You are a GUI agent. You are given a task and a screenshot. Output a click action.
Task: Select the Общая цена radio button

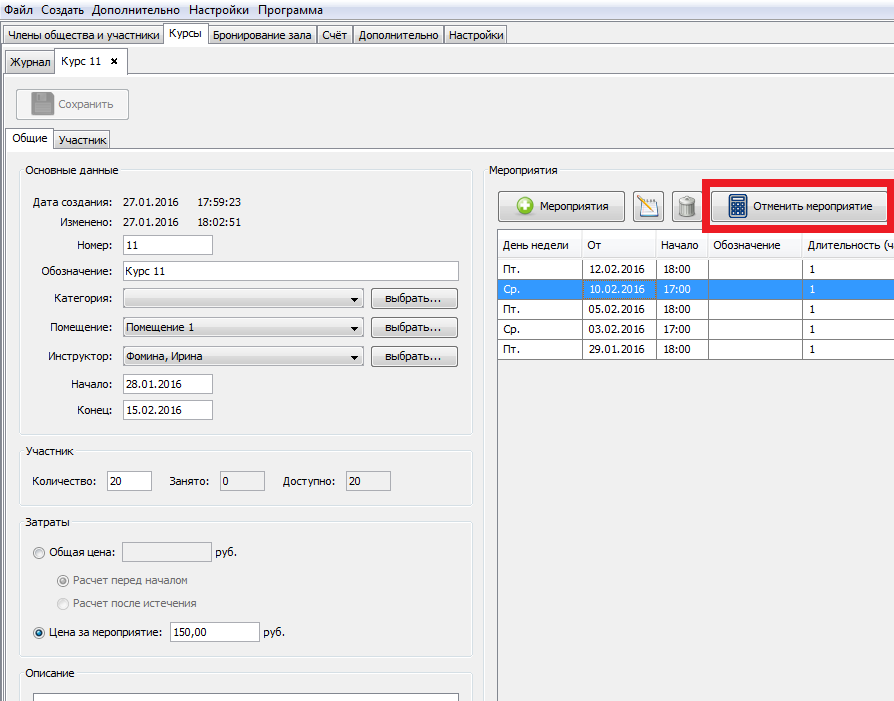pyautogui.click(x=39, y=553)
